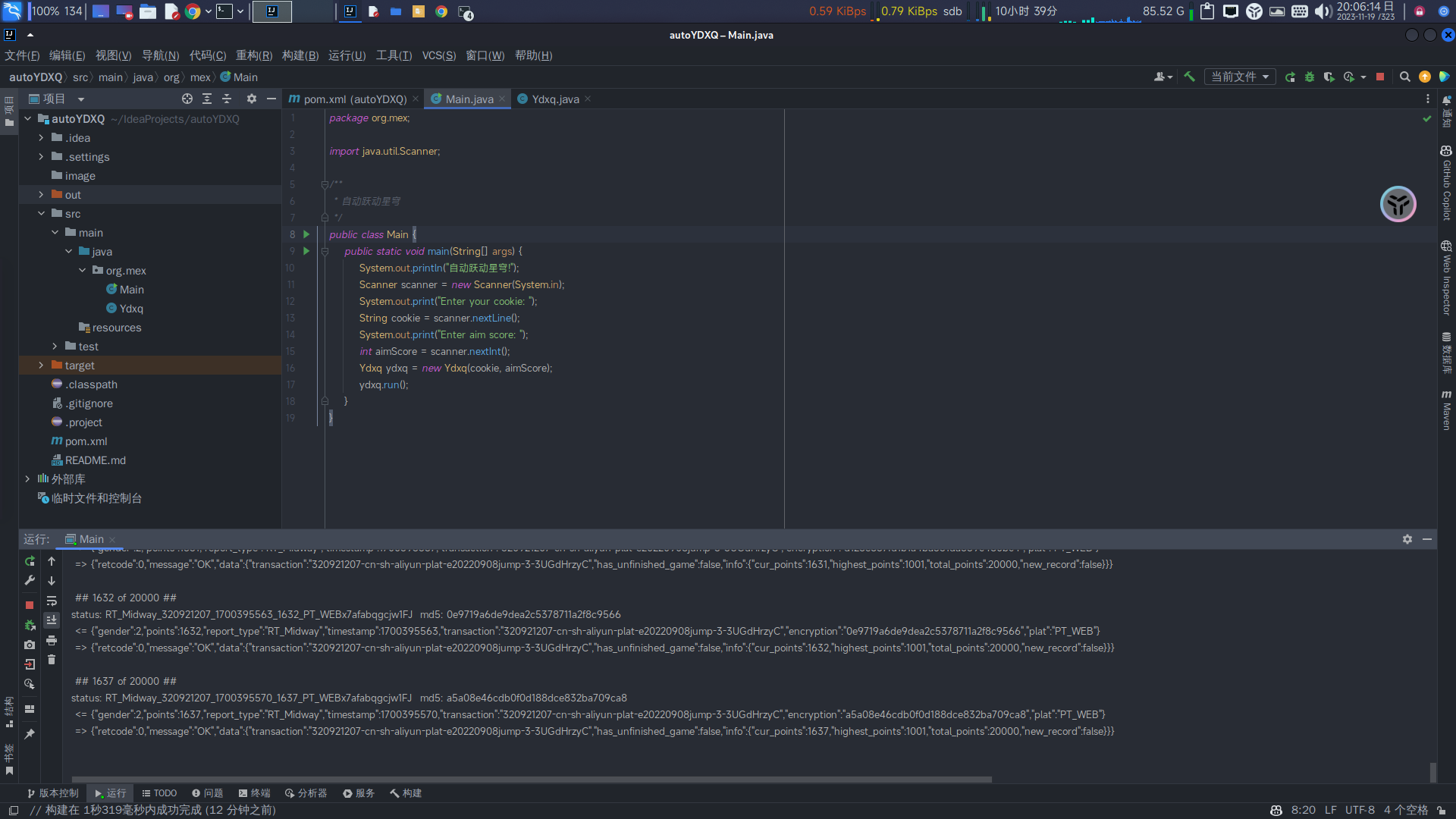Expand the .idea folder
The height and width of the screenshot is (819, 1456).
pyautogui.click(x=41, y=137)
